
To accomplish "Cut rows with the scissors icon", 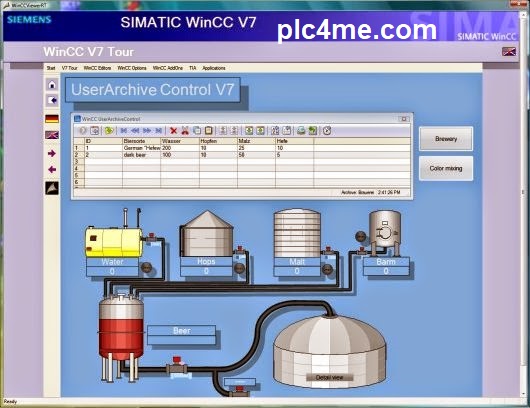I will pyautogui.click(x=185, y=130).
